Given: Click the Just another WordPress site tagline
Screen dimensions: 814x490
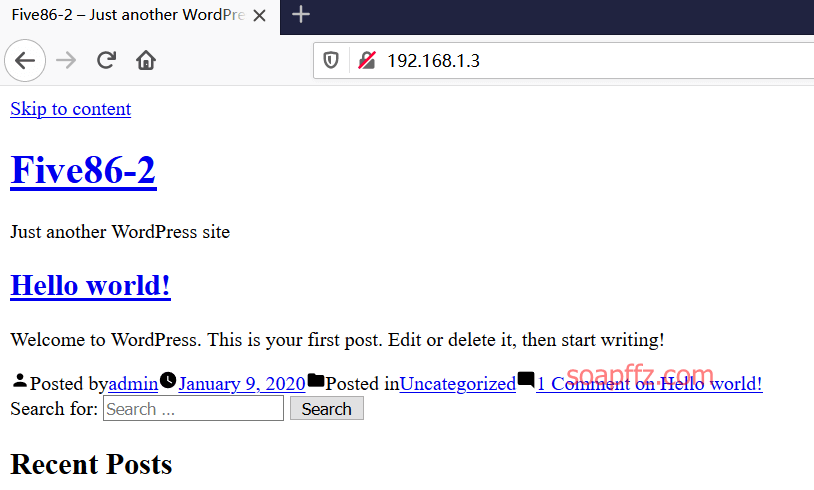Looking at the screenshot, I should (x=120, y=232).
